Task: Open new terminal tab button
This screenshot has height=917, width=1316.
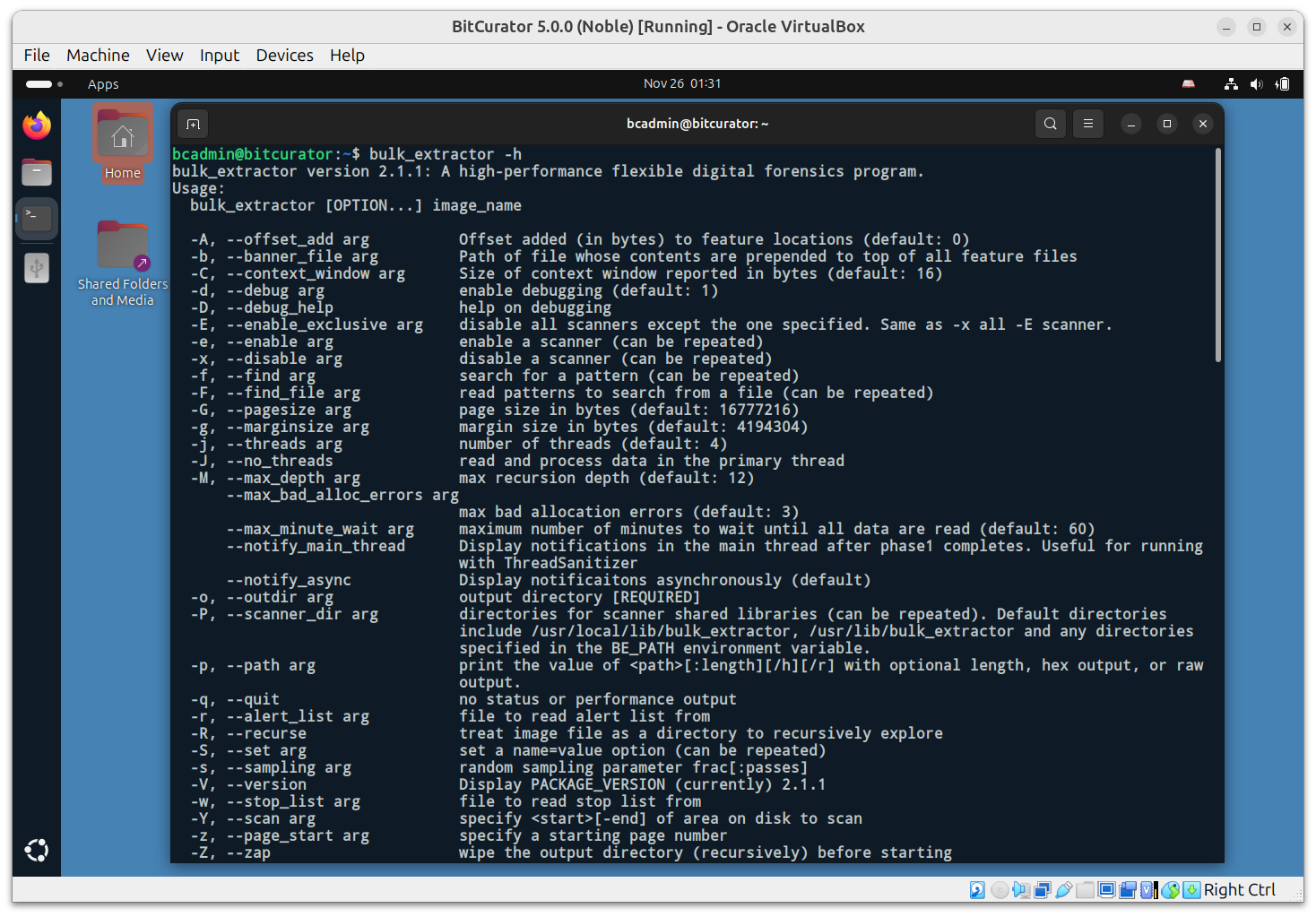Action: click(193, 124)
